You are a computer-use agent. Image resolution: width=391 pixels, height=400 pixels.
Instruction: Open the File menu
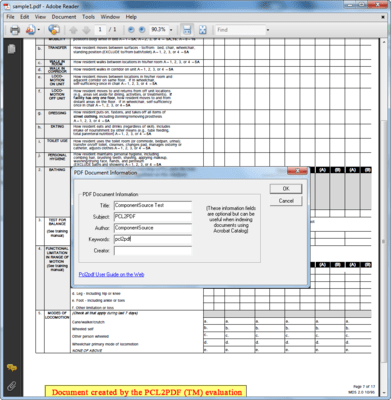pos(10,17)
